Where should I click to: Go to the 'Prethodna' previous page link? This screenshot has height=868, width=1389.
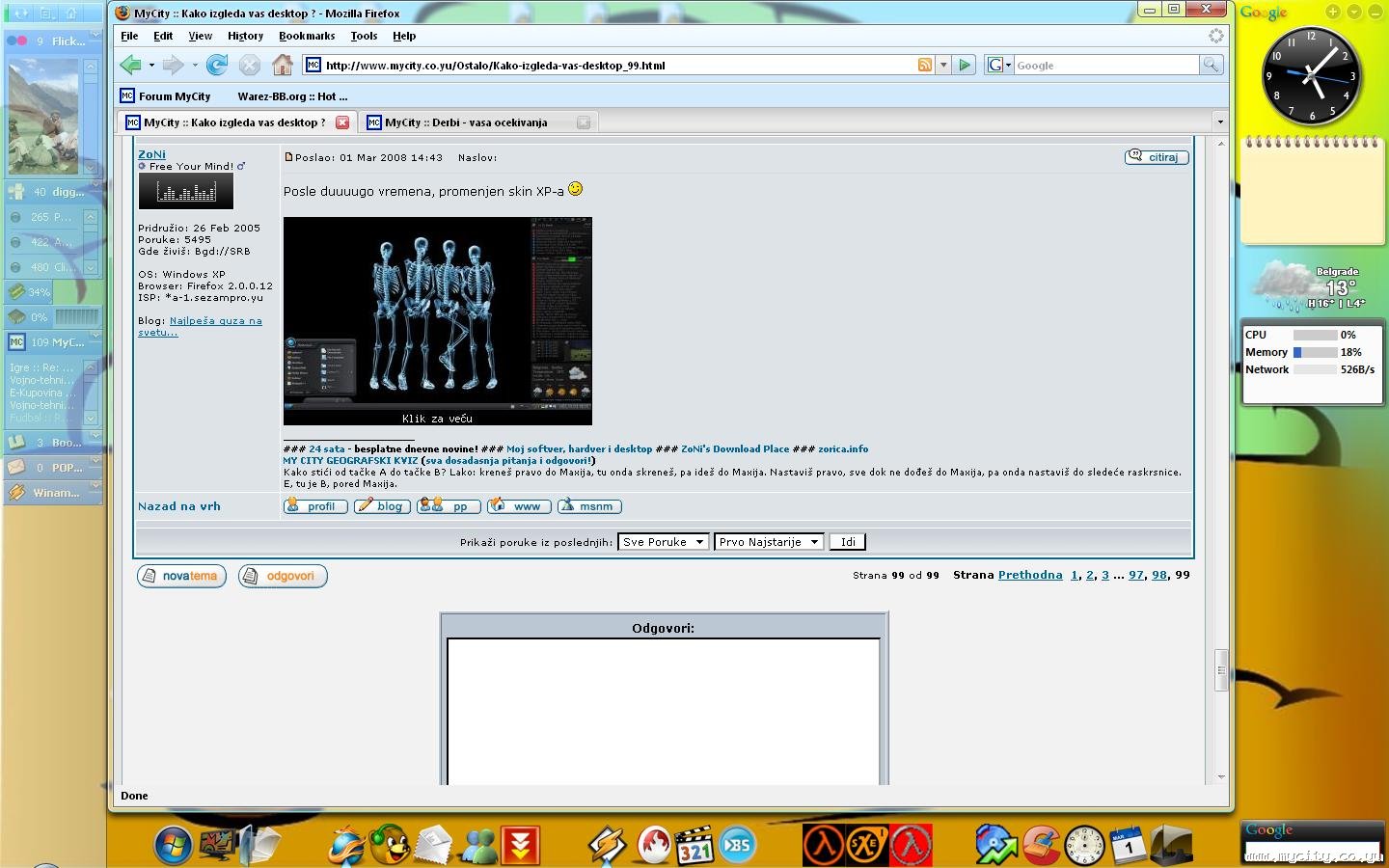pyautogui.click(x=1030, y=575)
